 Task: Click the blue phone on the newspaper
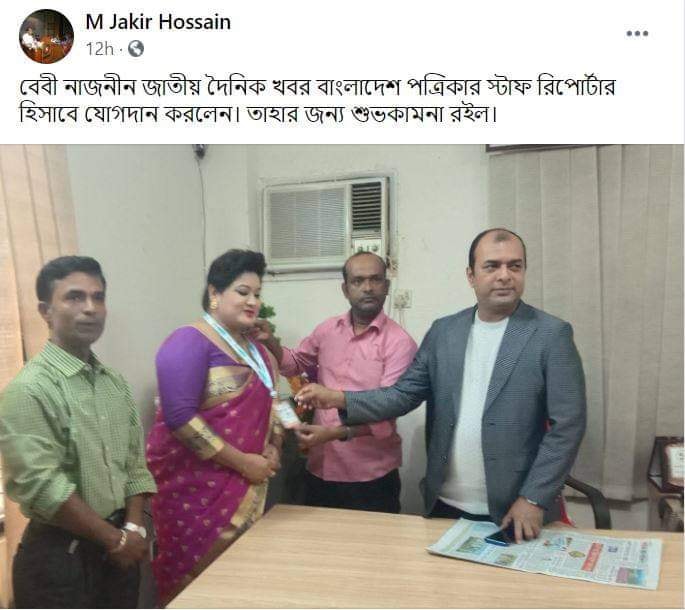click(501, 536)
